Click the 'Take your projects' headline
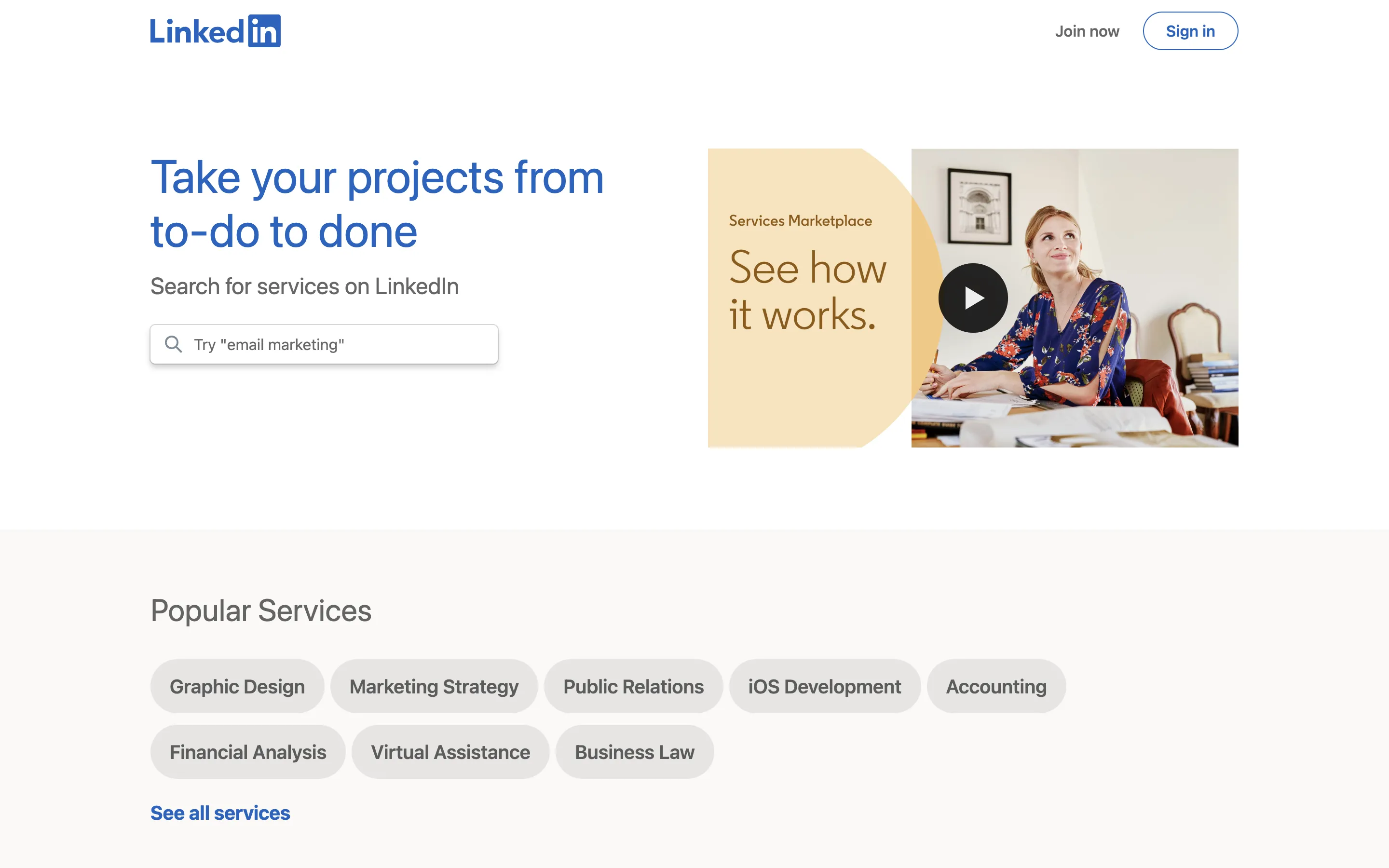This screenshot has width=1389, height=868. click(x=377, y=204)
